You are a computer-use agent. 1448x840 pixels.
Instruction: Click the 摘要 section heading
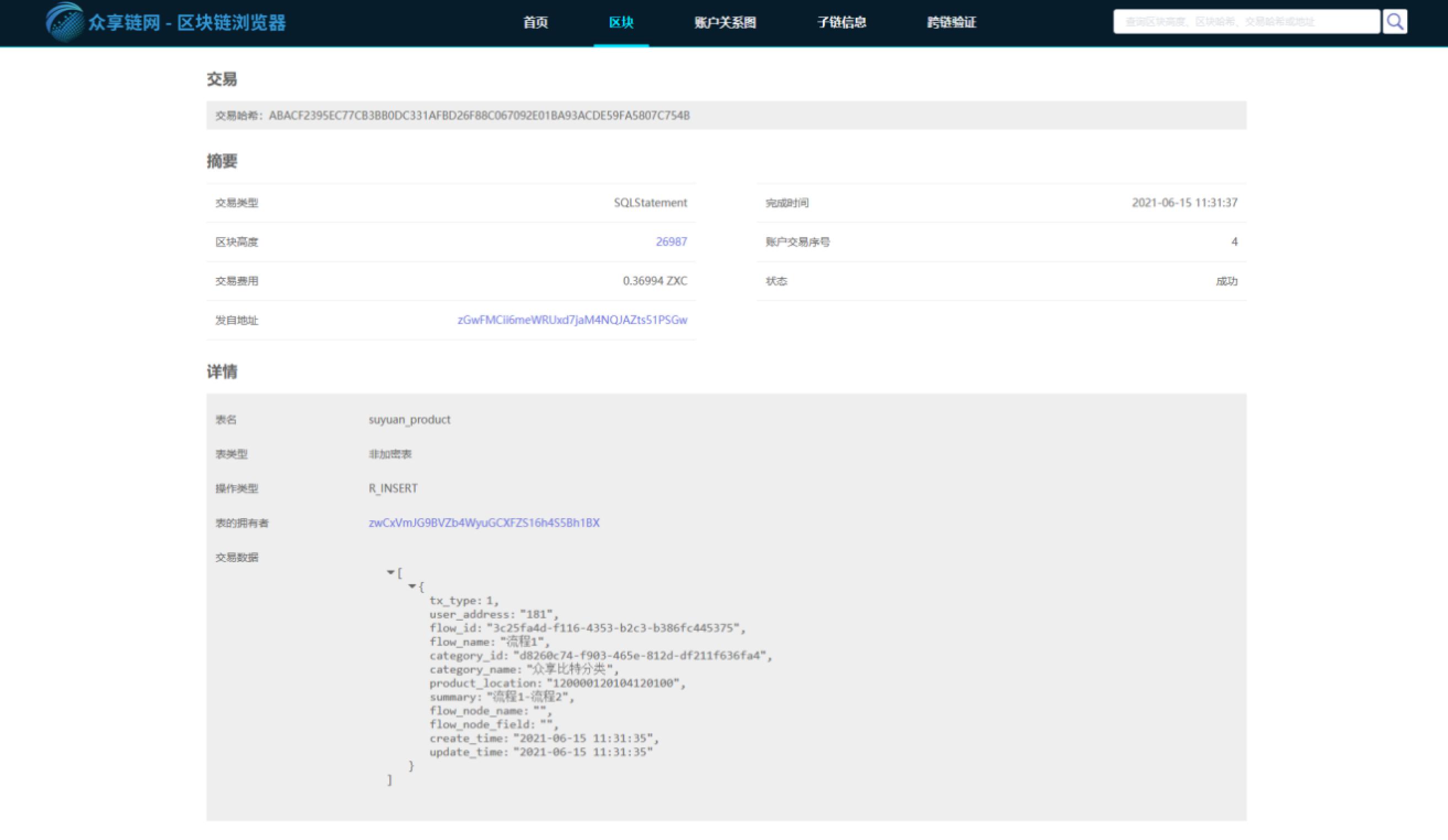tap(222, 161)
